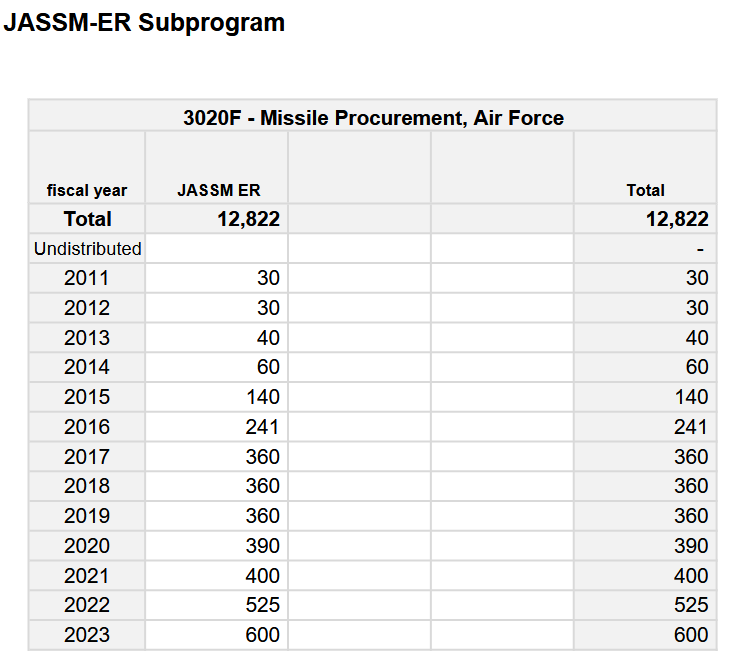
Task: Select the 2011 fiscal year cell
Action: (x=87, y=278)
